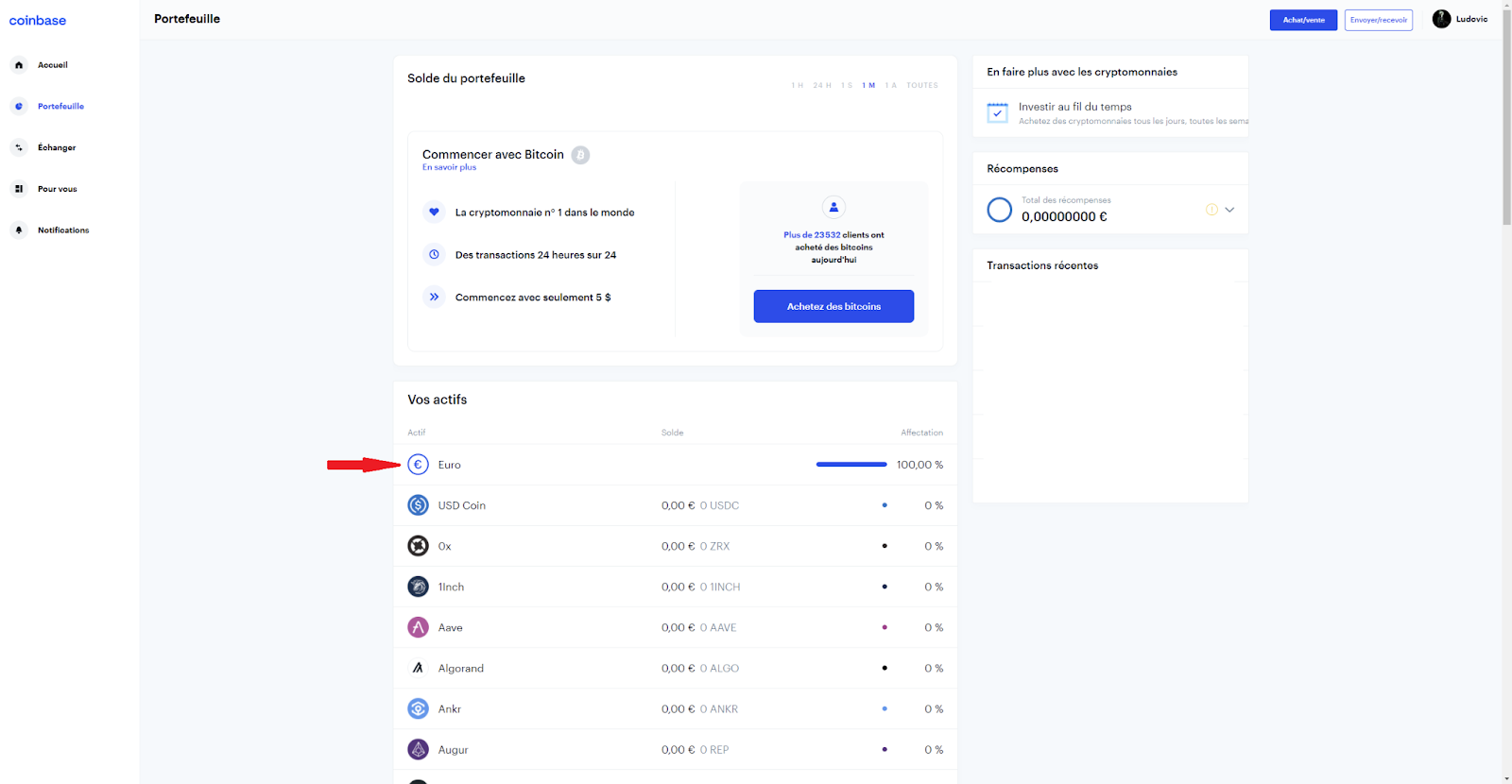Select the 24H time range
This screenshot has height=784, width=1512.
click(x=822, y=86)
